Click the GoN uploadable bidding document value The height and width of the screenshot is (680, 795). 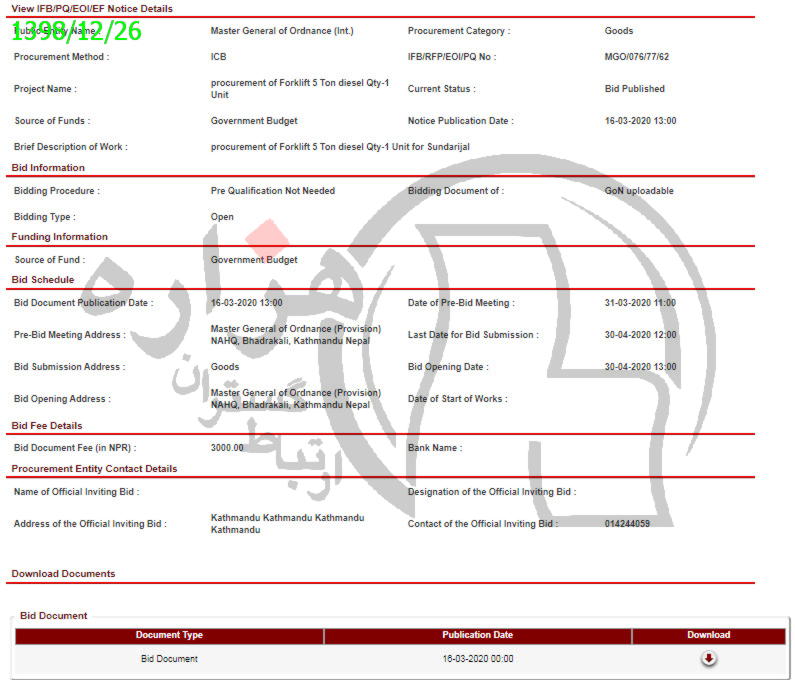click(639, 191)
